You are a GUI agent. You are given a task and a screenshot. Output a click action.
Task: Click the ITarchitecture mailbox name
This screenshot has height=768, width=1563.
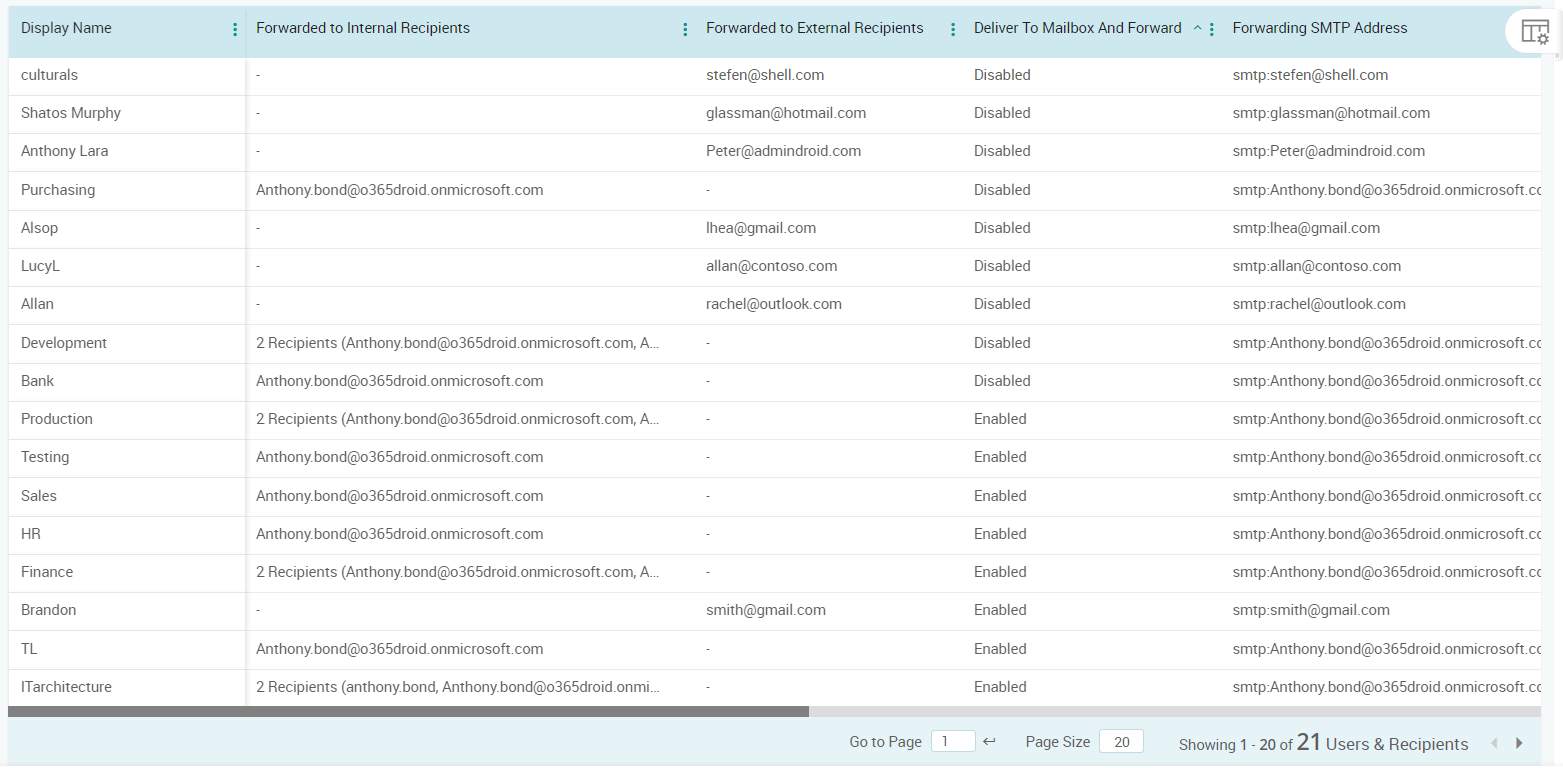(66, 687)
